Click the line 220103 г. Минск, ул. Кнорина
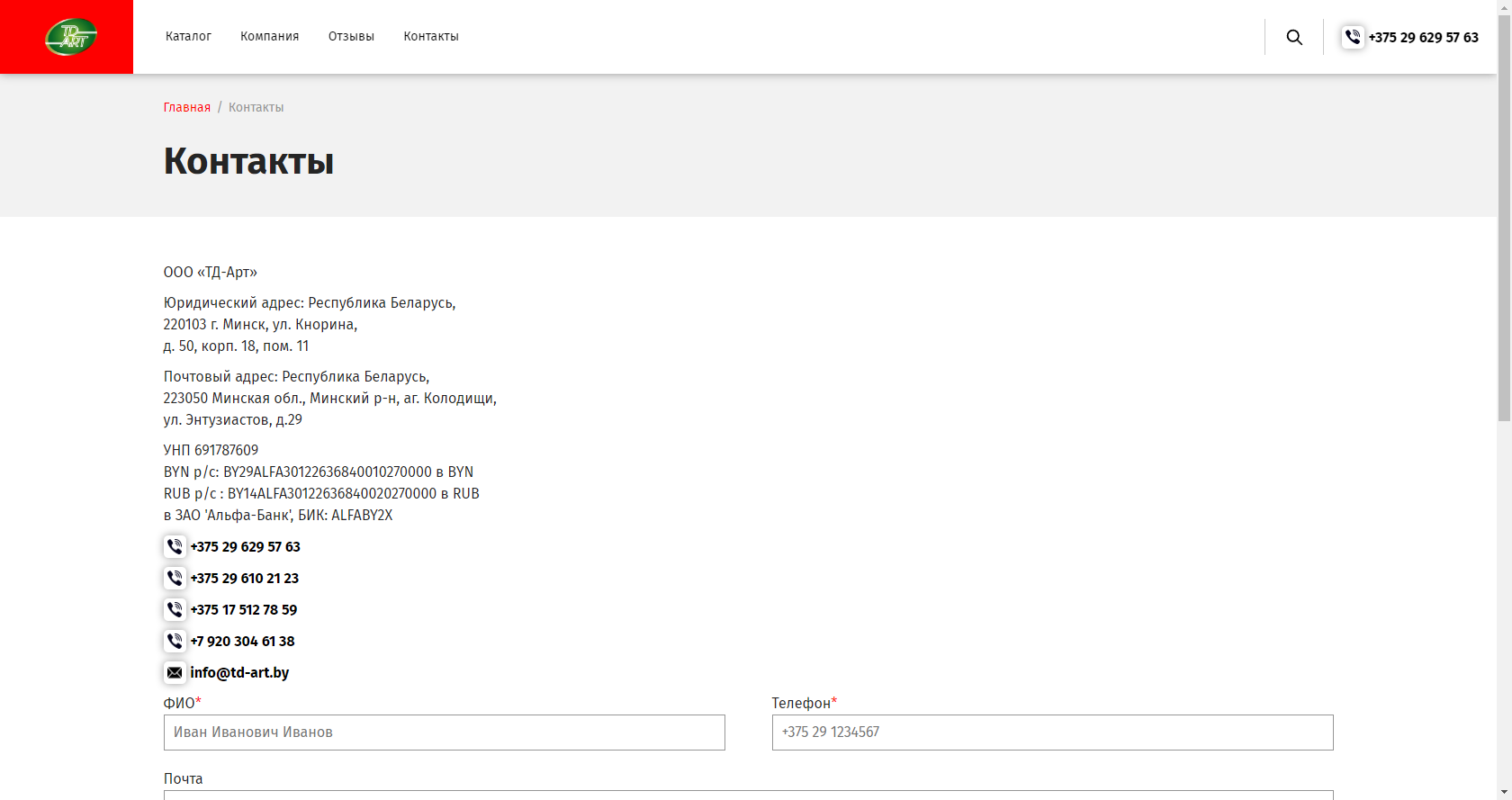This screenshot has width=1512, height=800. pyautogui.click(x=260, y=324)
